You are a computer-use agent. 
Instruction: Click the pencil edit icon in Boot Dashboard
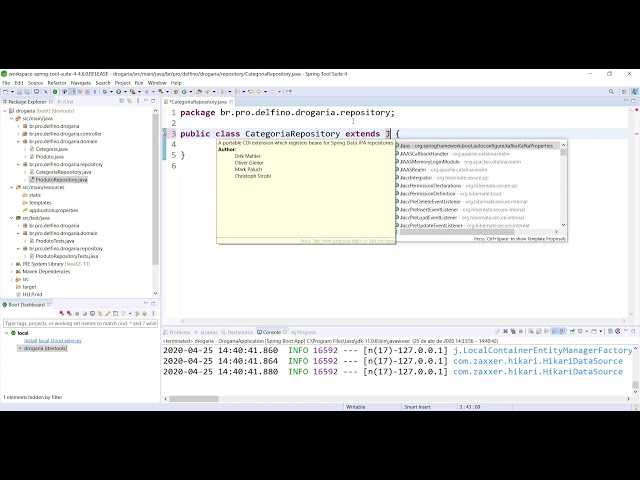108,313
